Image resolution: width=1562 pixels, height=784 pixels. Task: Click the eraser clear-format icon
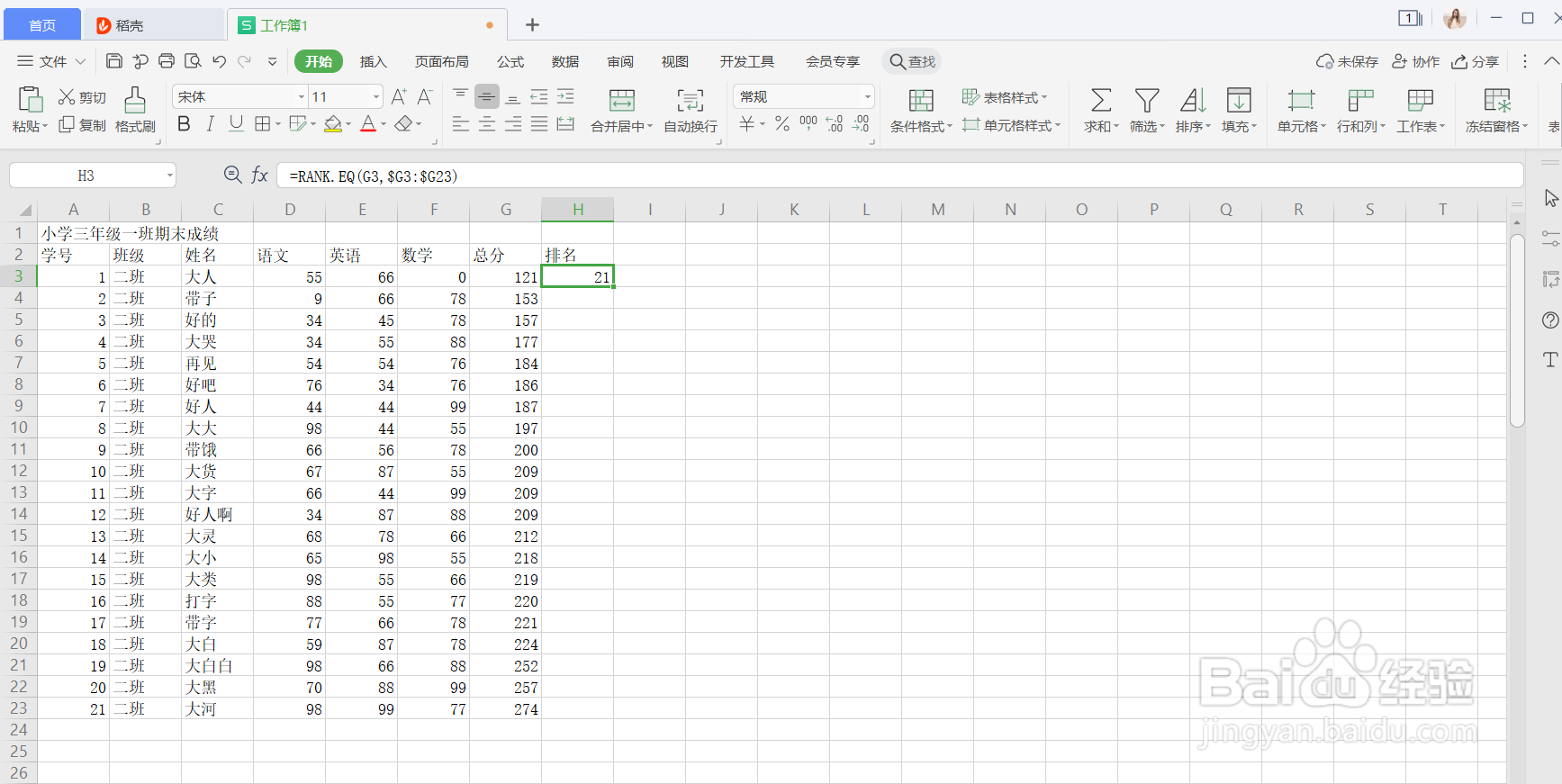(x=404, y=124)
